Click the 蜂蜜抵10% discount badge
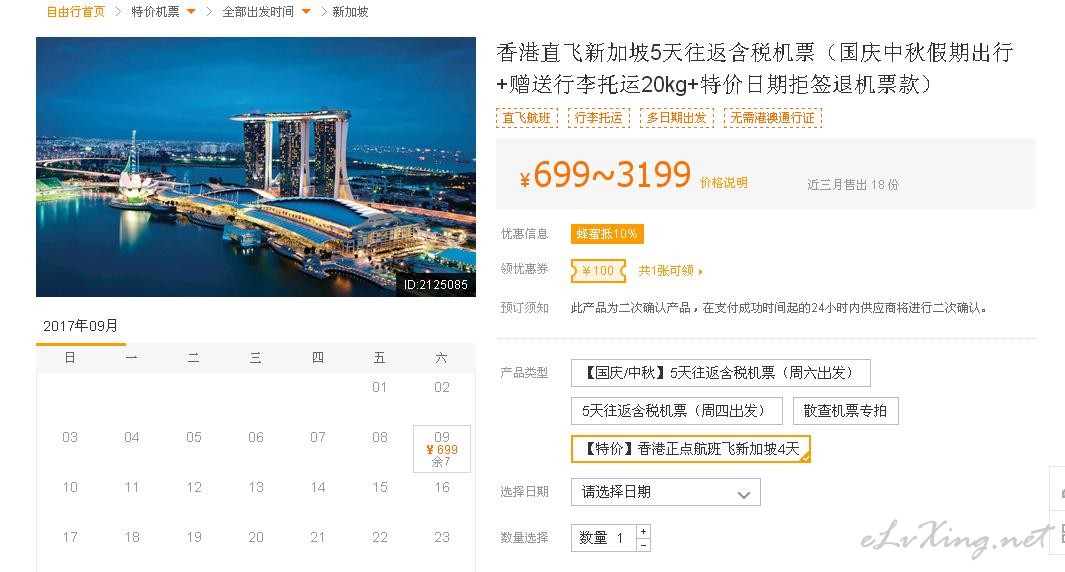Screen dimensions: 1065x572 point(607,234)
